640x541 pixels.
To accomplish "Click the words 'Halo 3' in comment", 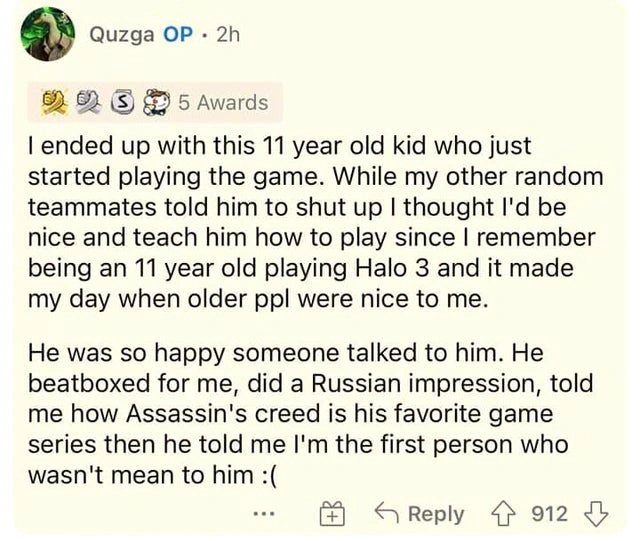I will click(393, 269).
